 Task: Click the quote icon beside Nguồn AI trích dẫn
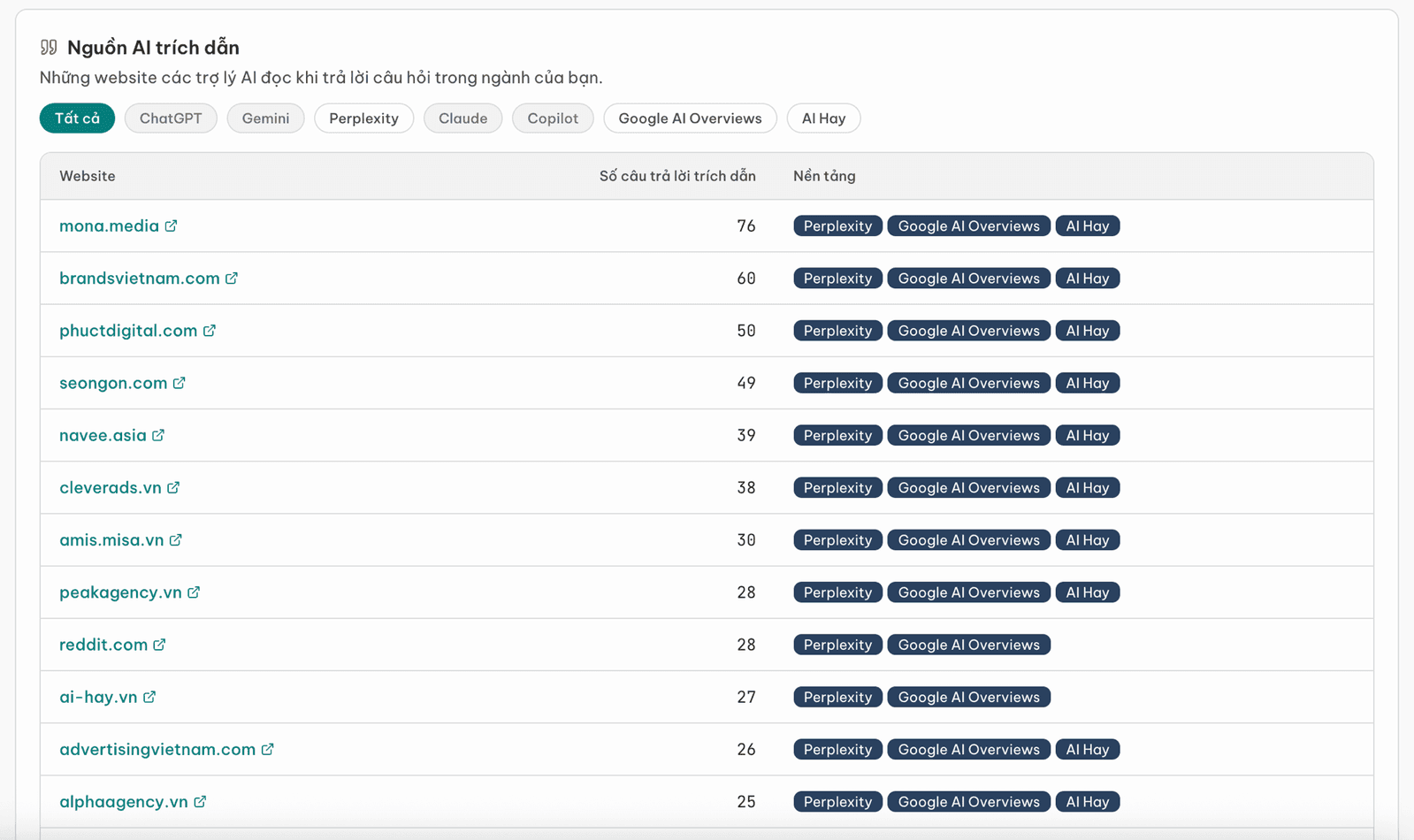49,47
